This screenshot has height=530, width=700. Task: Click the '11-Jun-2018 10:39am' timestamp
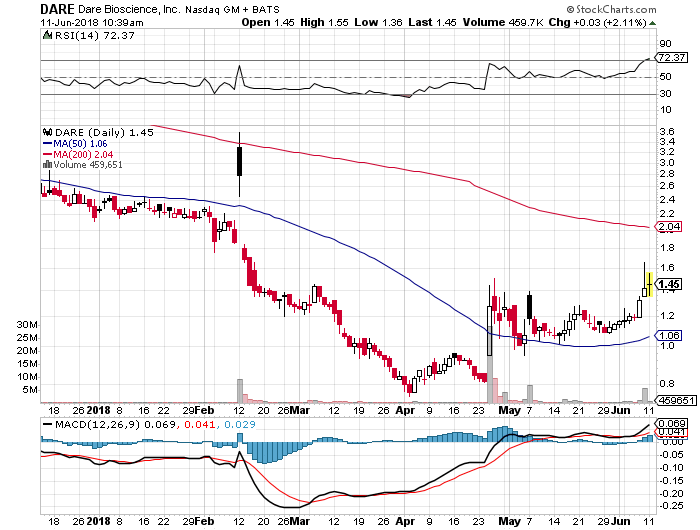coord(92,22)
